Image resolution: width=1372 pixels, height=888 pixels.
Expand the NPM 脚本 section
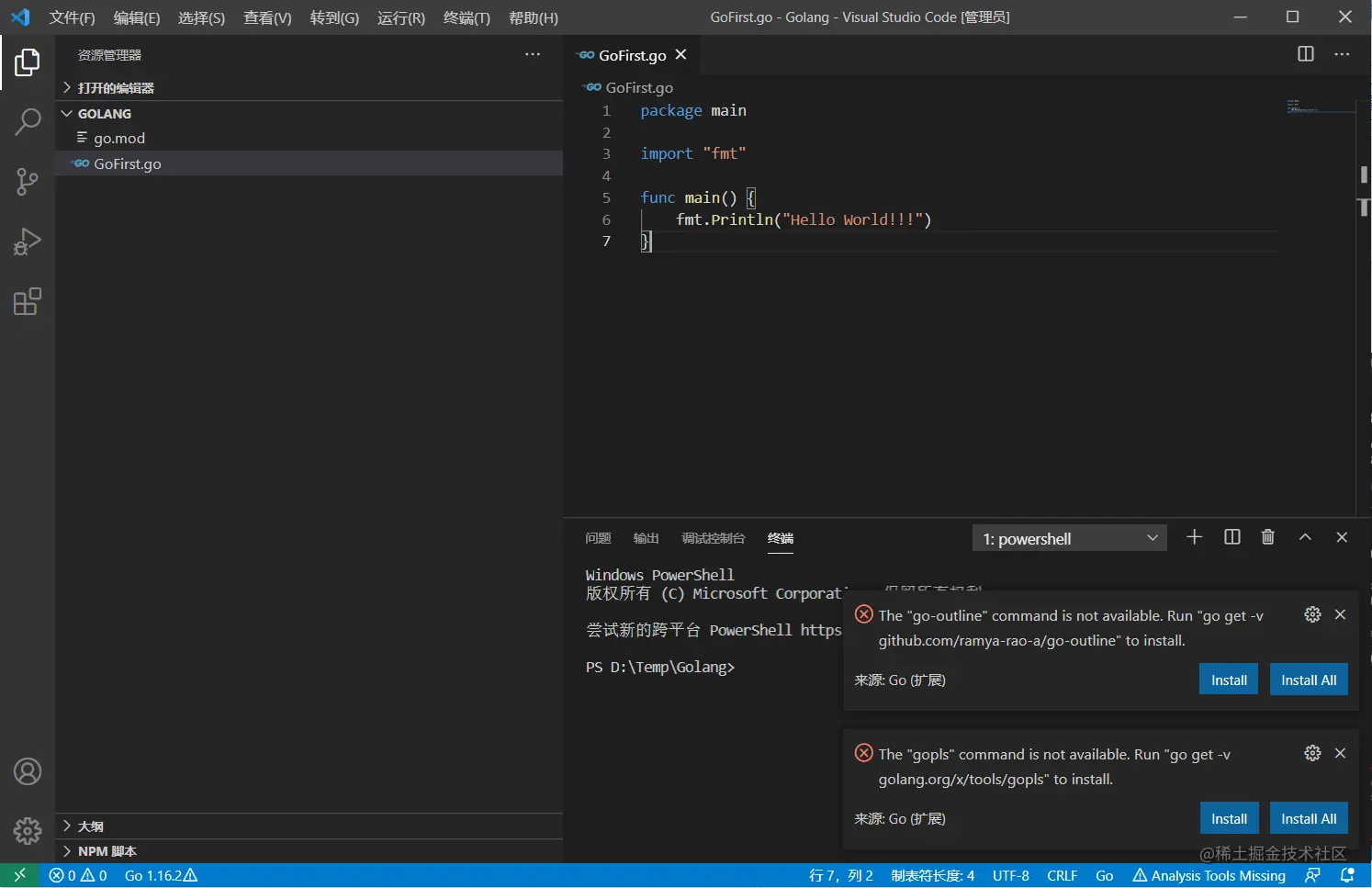tap(107, 851)
